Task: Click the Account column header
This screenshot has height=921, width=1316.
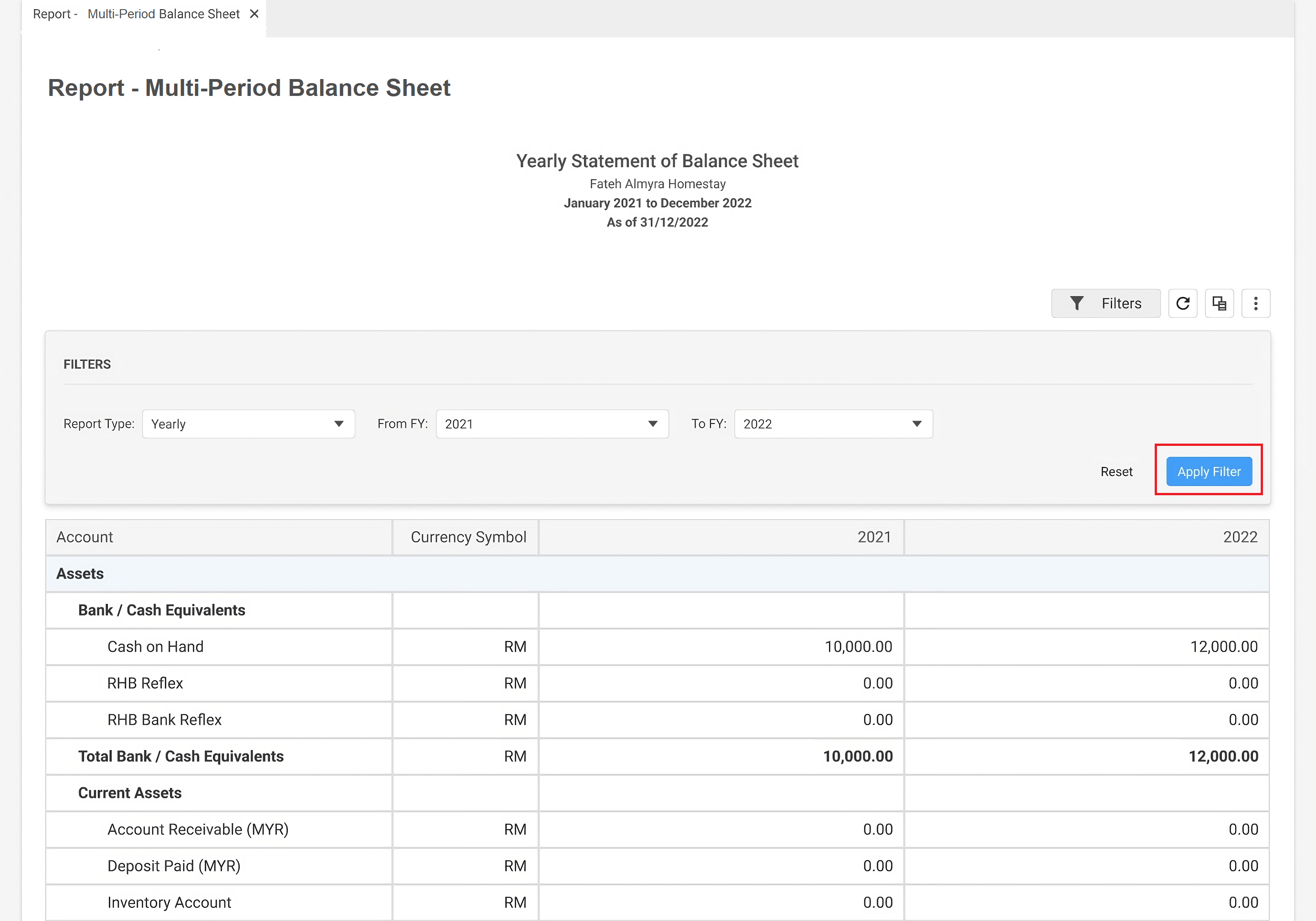Action: click(219, 537)
